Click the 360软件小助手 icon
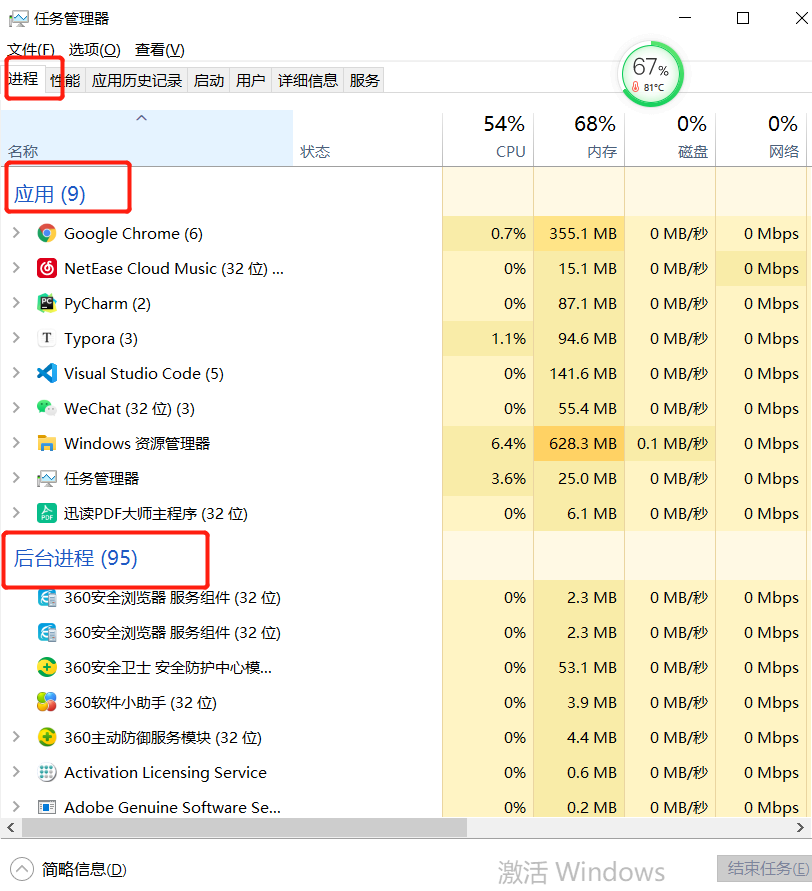812x891 pixels. point(46,702)
